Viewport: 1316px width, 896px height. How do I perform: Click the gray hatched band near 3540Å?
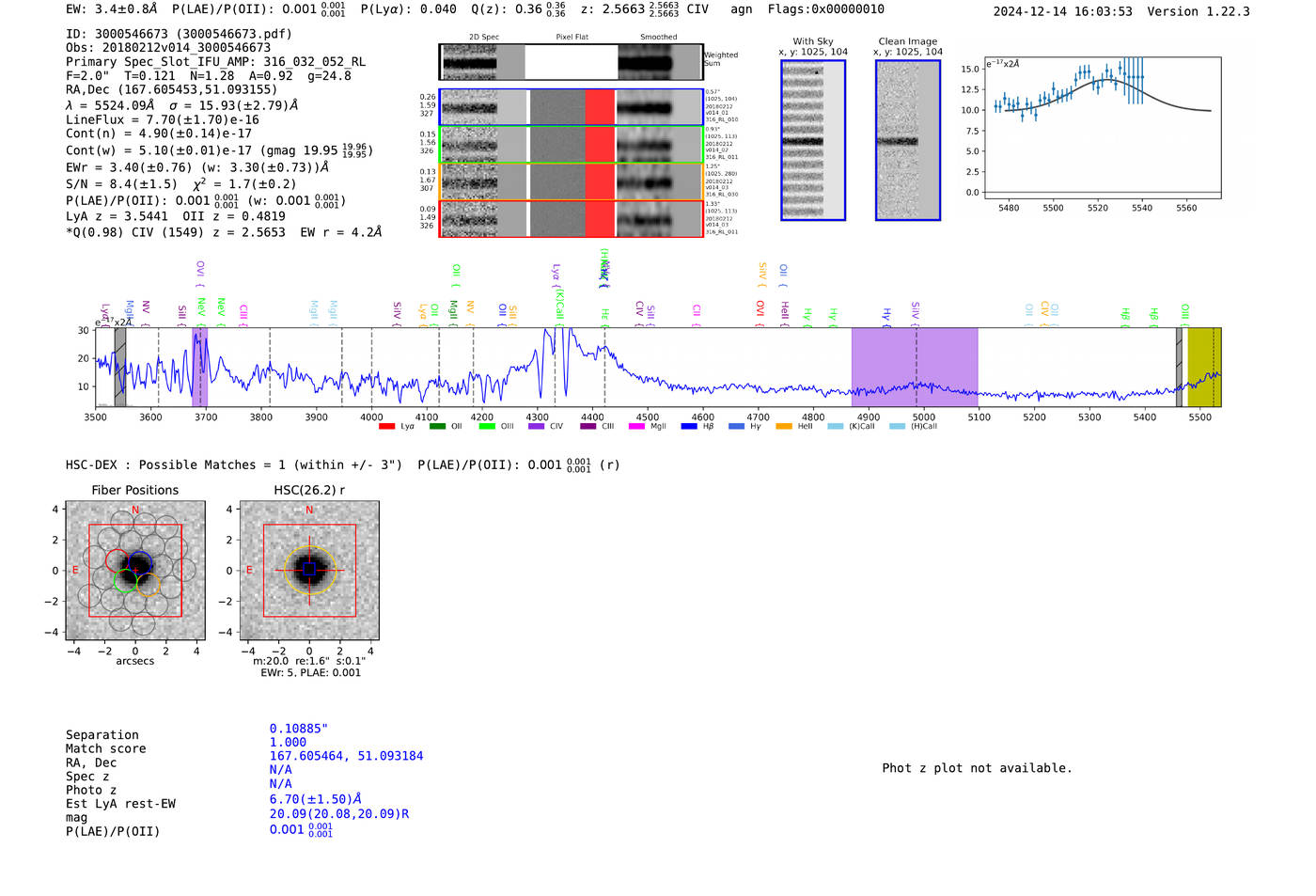(120, 368)
